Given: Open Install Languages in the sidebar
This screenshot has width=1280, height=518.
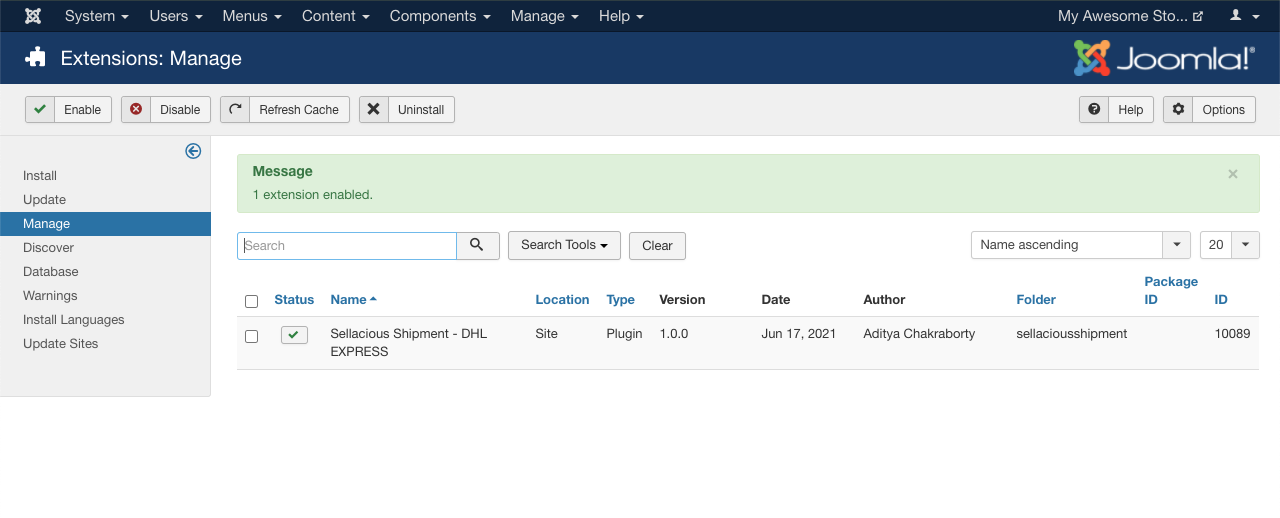Looking at the screenshot, I should [74, 320].
